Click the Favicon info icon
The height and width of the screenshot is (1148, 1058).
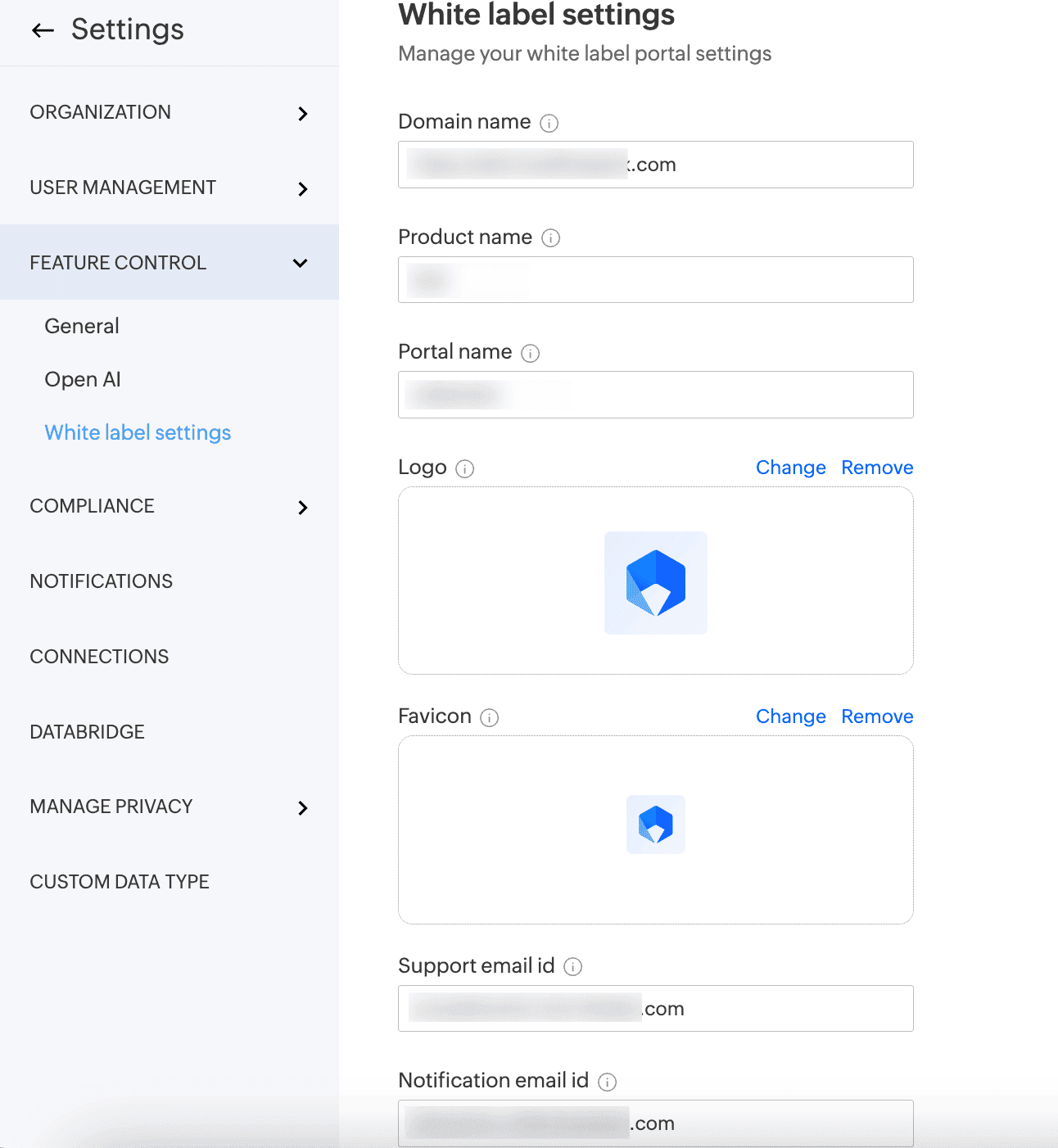pos(490,718)
